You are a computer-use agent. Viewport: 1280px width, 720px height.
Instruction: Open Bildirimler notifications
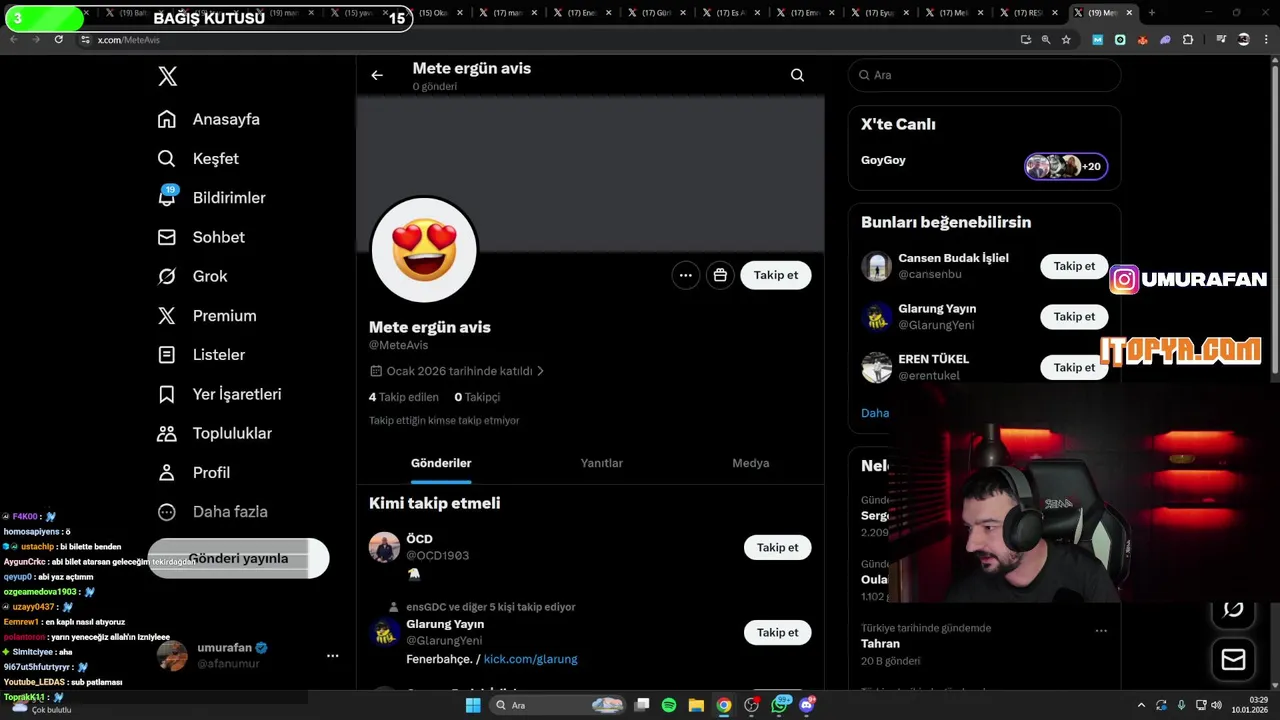211,197
